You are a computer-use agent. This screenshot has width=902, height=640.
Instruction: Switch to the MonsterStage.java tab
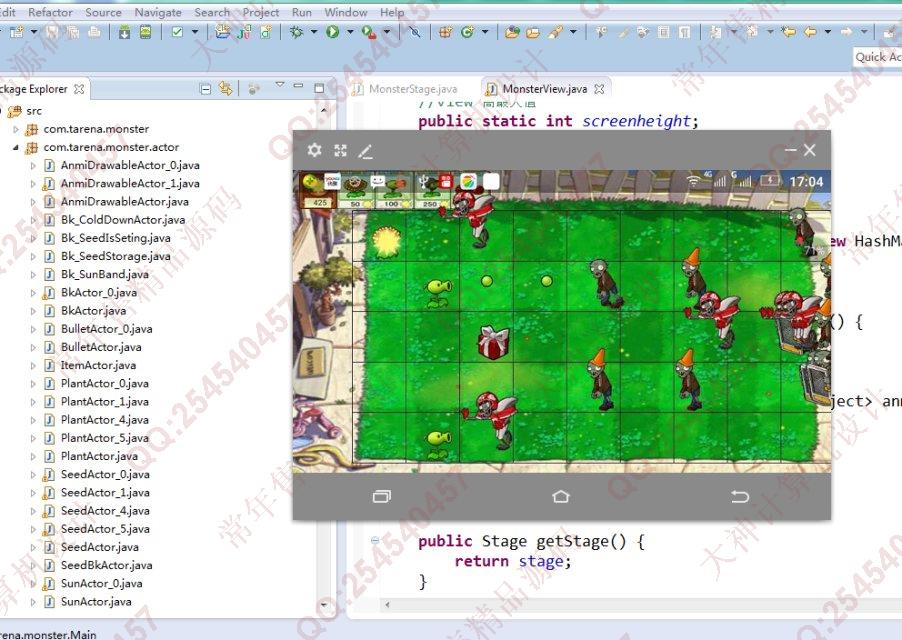[x=406, y=89]
